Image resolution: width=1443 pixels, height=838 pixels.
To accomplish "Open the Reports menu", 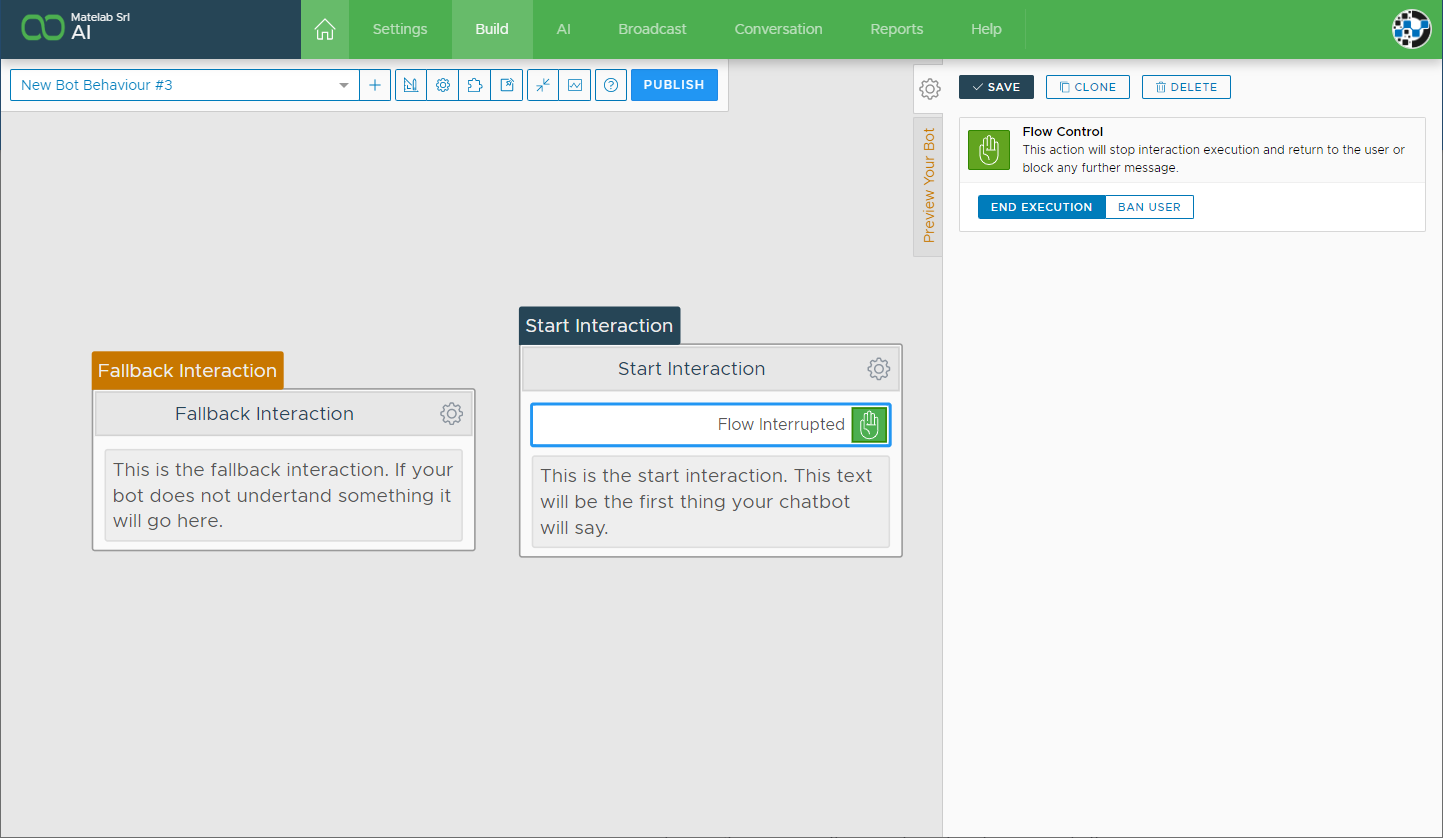I will pyautogui.click(x=896, y=29).
